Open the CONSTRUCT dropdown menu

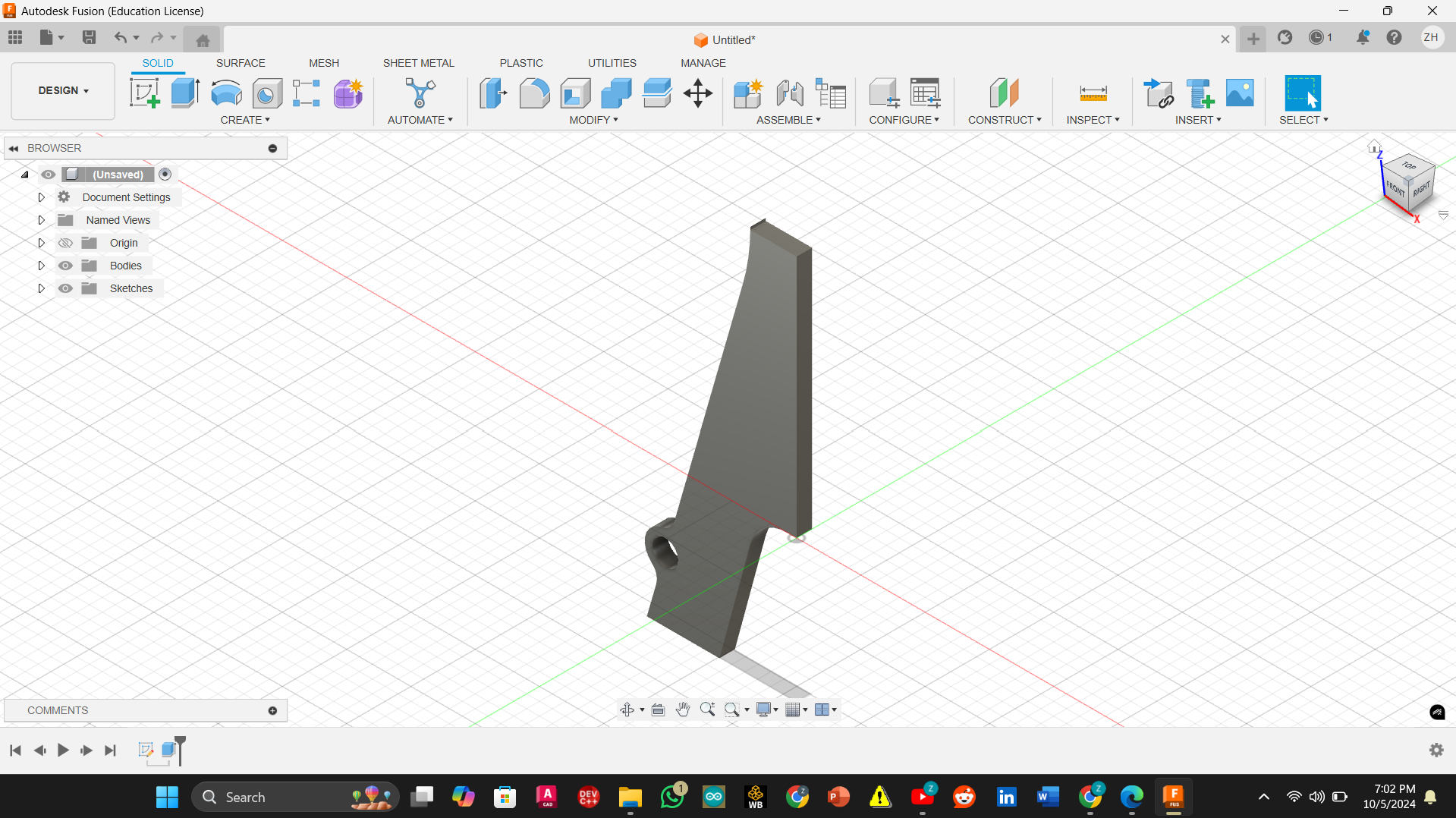[1005, 120]
